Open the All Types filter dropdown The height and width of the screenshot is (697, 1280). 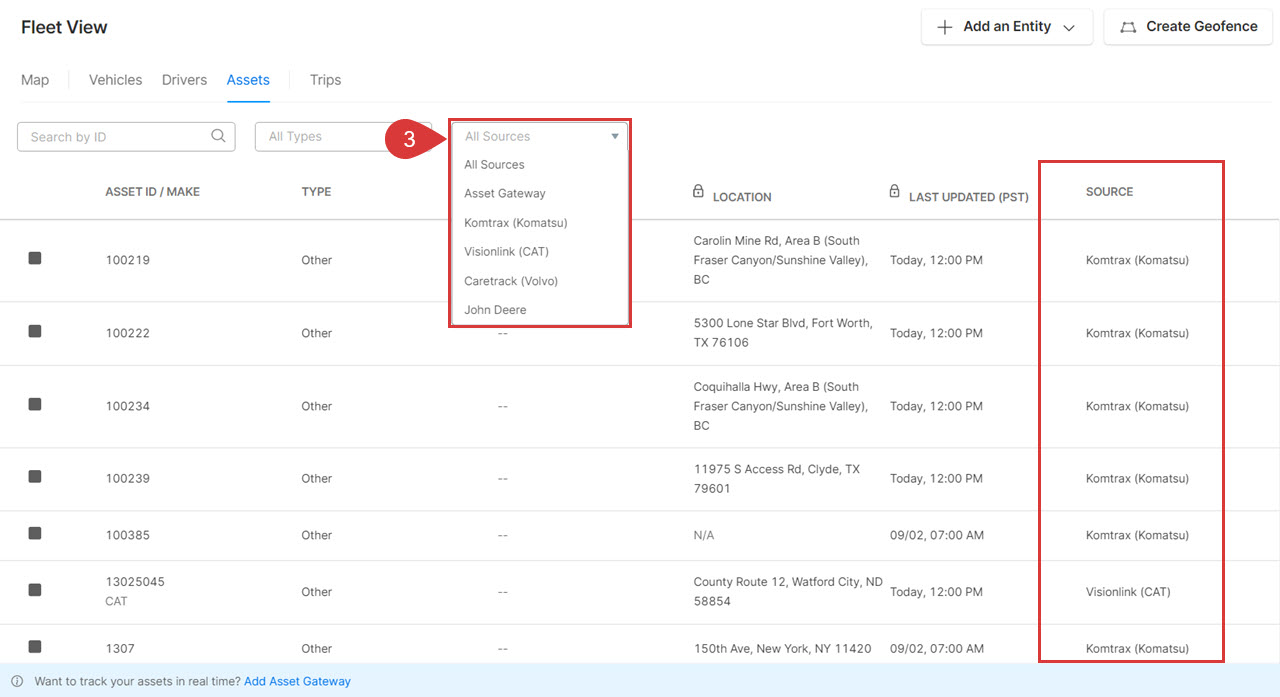click(x=344, y=137)
